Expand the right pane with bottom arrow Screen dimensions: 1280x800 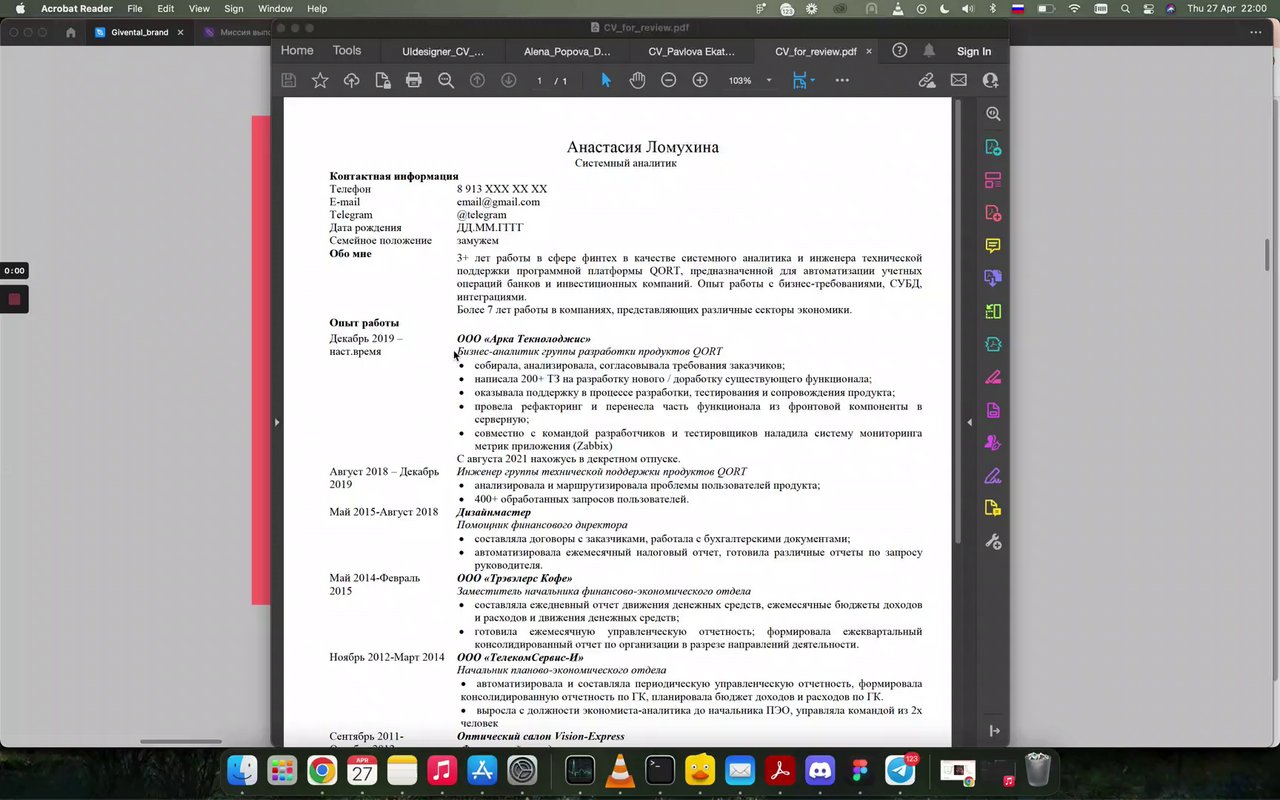[x=994, y=731]
